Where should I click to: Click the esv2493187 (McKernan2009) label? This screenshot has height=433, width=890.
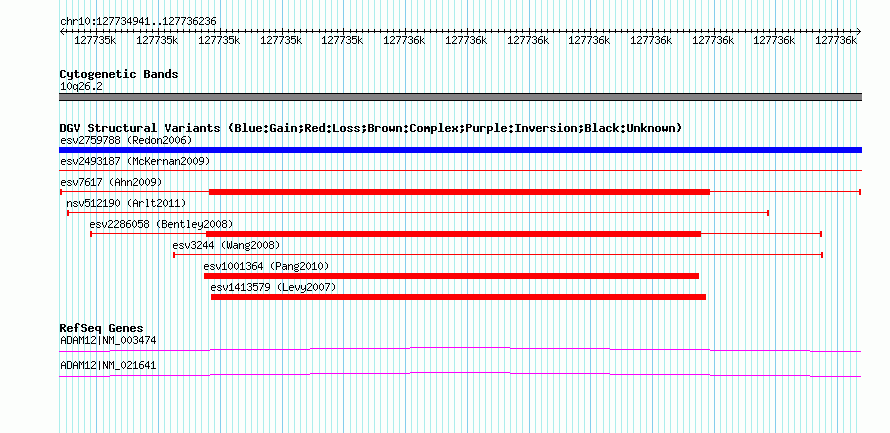(135, 161)
